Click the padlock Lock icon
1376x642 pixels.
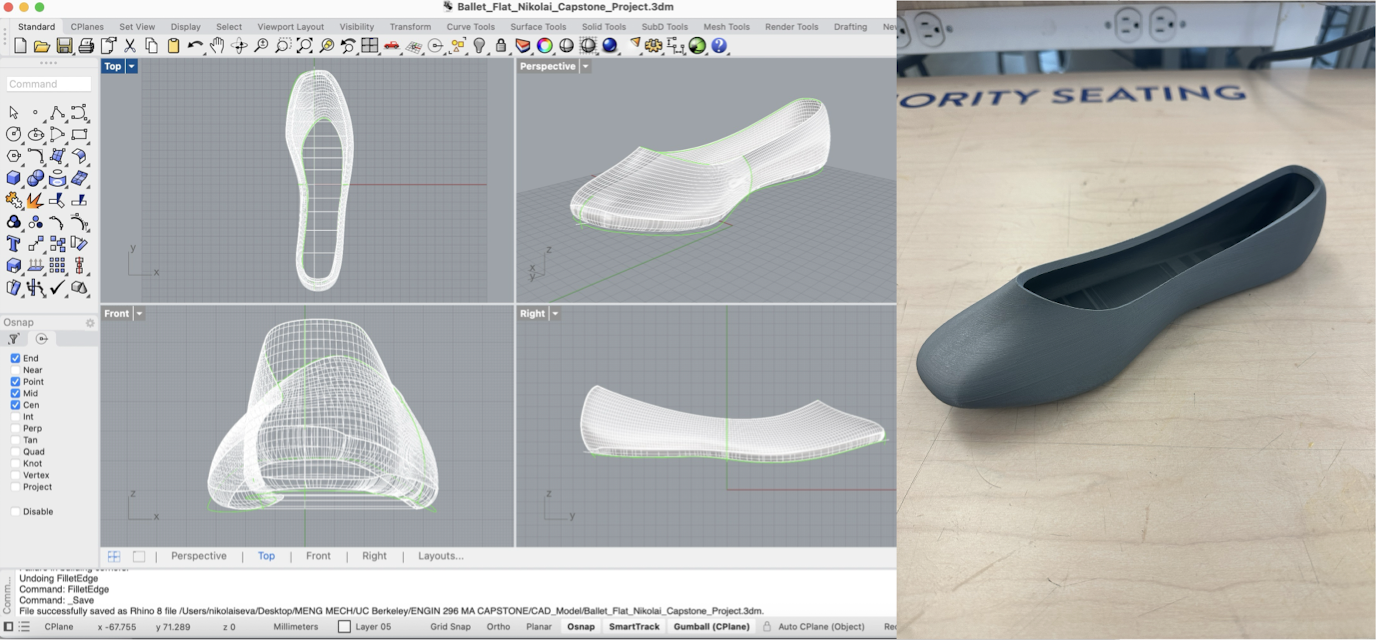pos(501,46)
